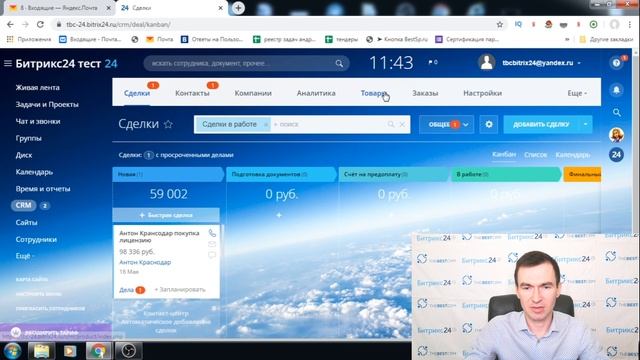Viewport: 640px width, 360px height.
Task: Open the arrow next to Добавить сделку
Action: 585,124
